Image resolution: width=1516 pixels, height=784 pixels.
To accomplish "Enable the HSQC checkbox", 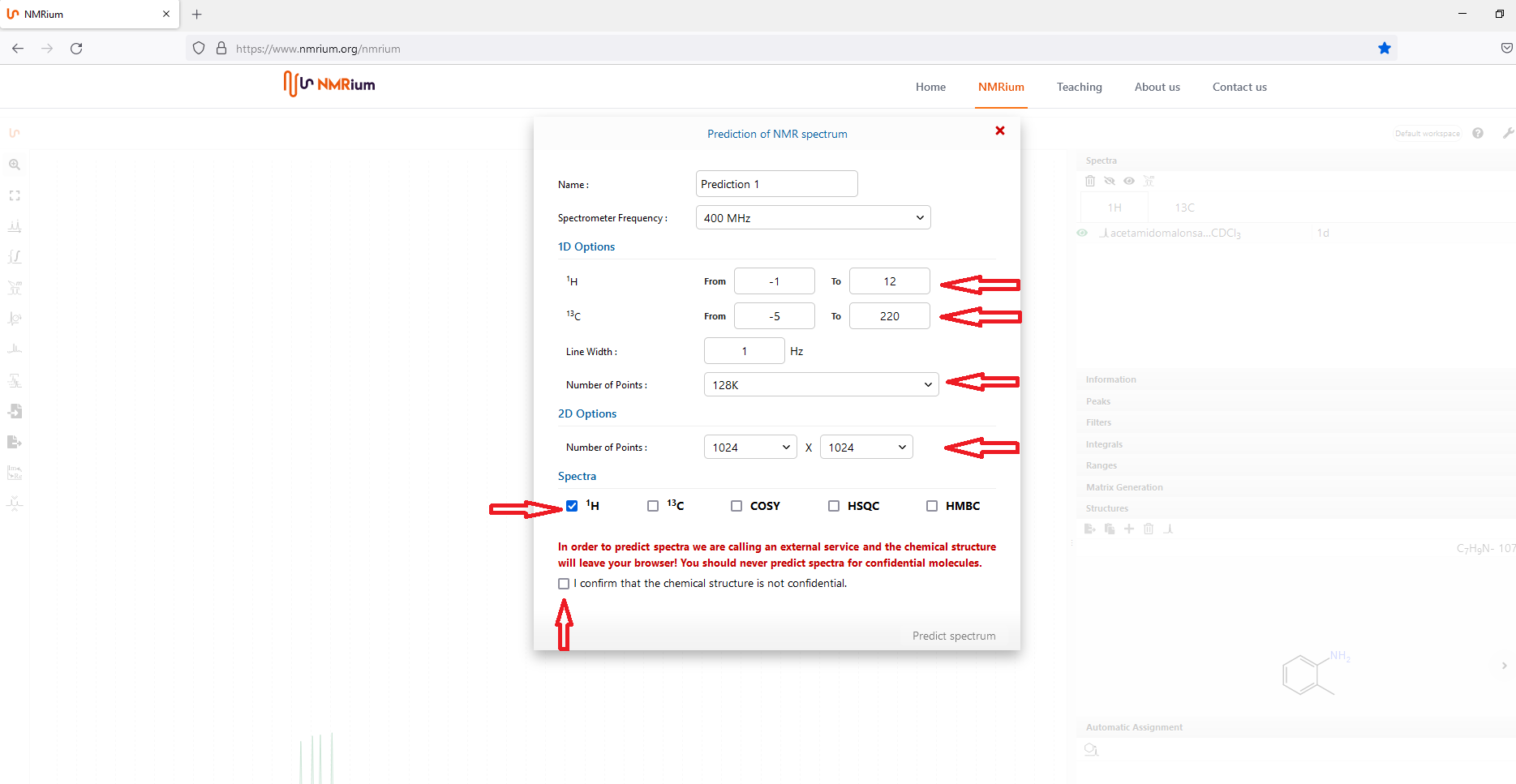I will 834,506.
